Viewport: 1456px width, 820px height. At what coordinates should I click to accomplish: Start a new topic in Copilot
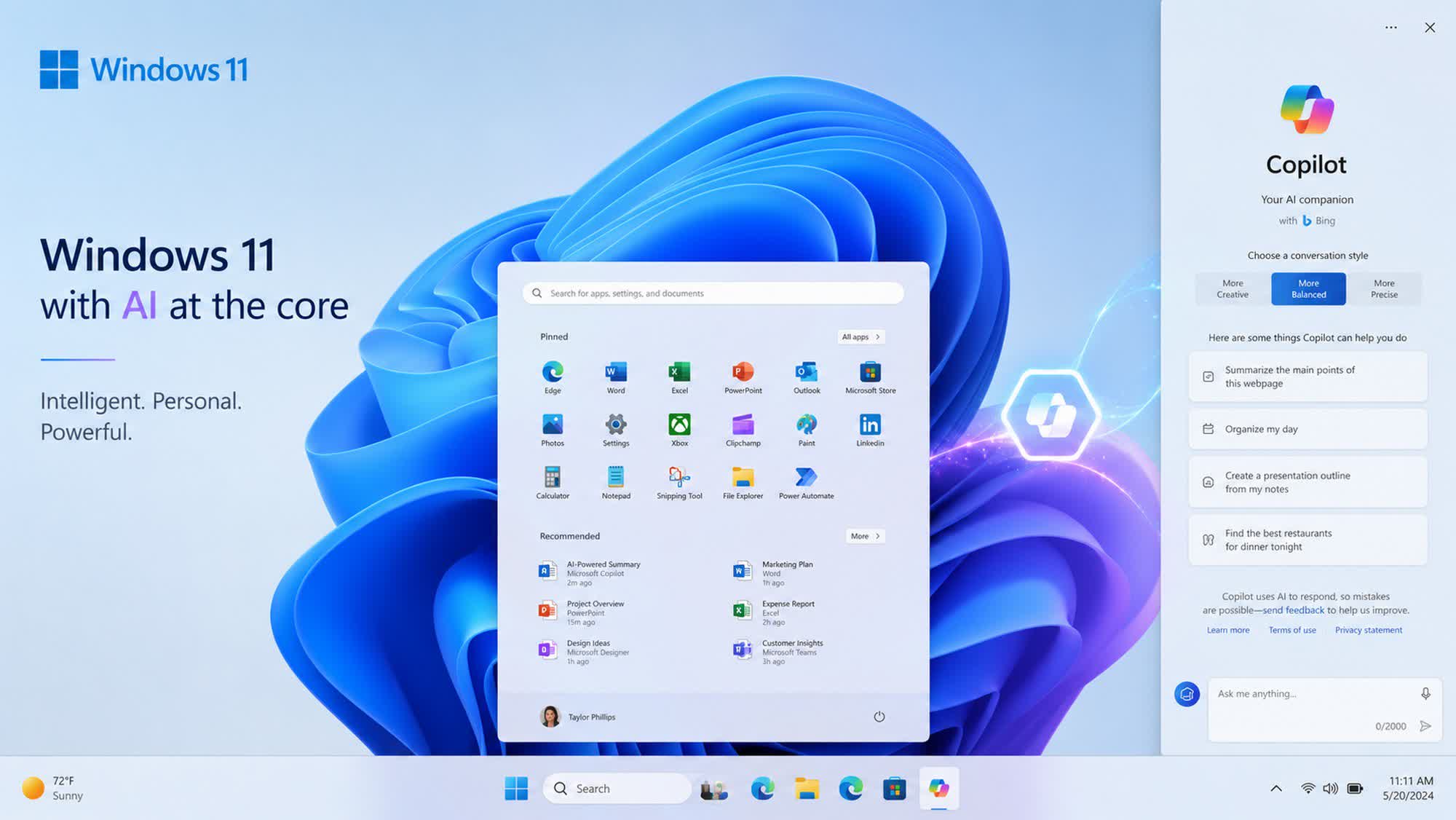(1187, 694)
